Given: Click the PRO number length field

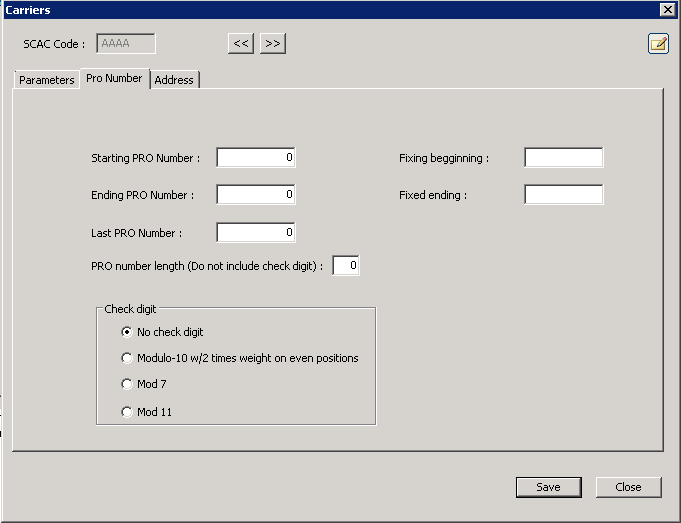Looking at the screenshot, I should tap(346, 266).
